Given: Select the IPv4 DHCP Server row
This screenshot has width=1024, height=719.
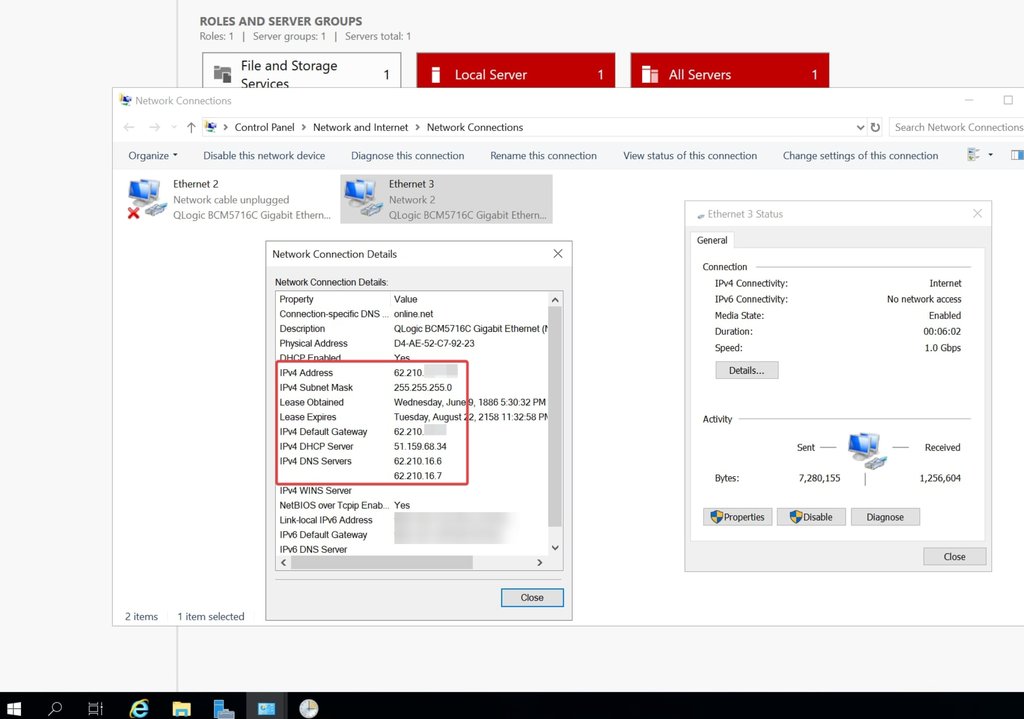Looking at the screenshot, I should (x=412, y=447).
